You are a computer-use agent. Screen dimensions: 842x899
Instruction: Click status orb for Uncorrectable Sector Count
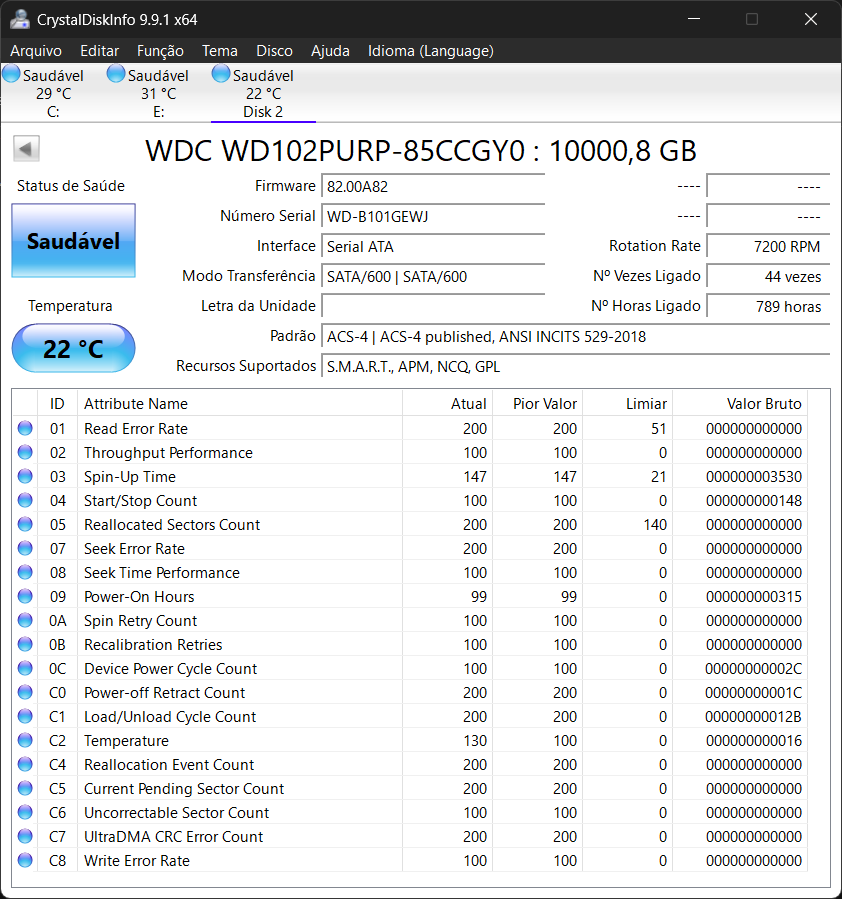(x=25, y=812)
